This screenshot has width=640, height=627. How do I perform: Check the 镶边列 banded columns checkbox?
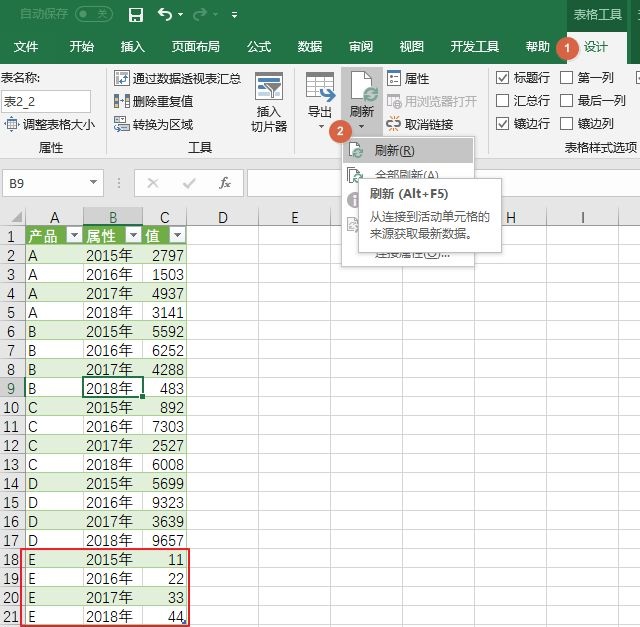(566, 123)
